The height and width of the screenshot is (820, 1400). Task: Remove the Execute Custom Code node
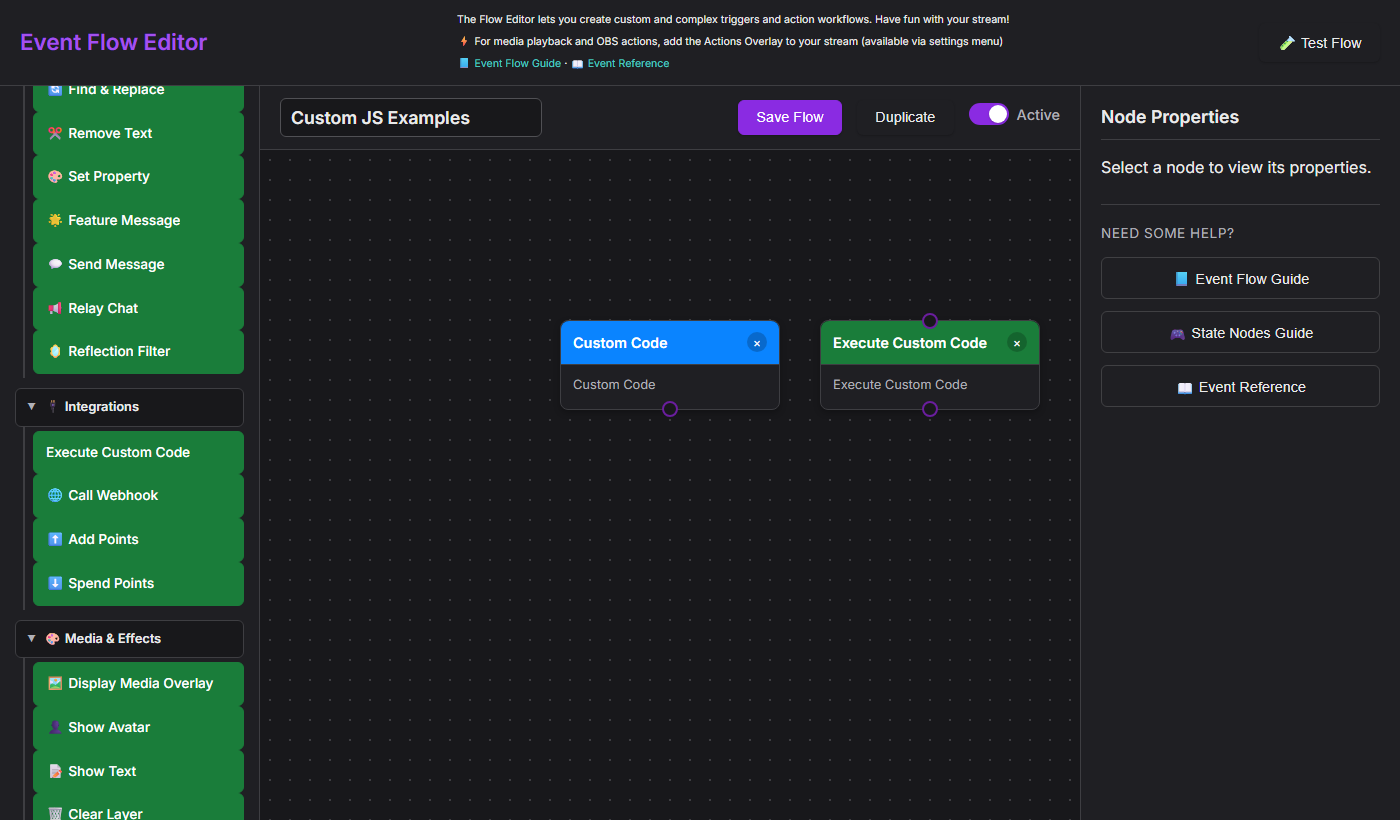point(1016,342)
